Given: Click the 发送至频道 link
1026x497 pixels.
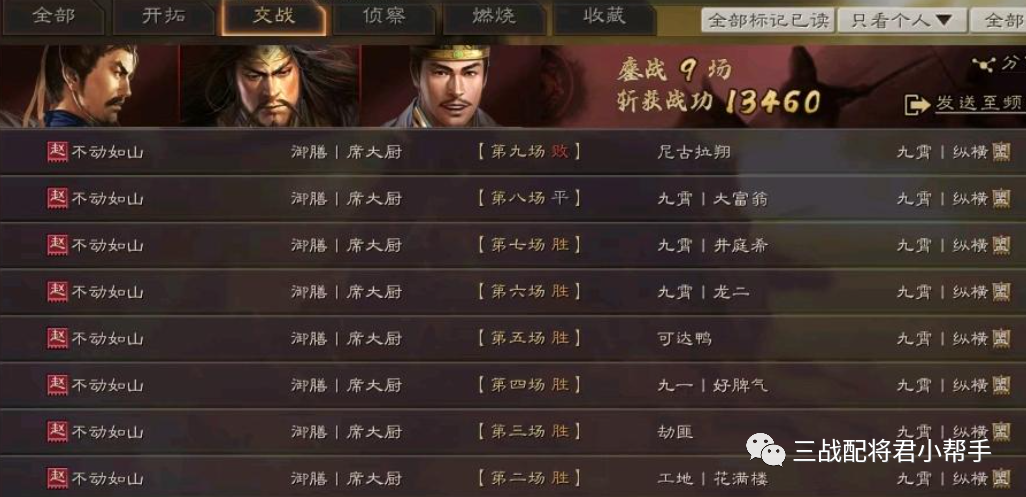Looking at the screenshot, I should (979, 103).
